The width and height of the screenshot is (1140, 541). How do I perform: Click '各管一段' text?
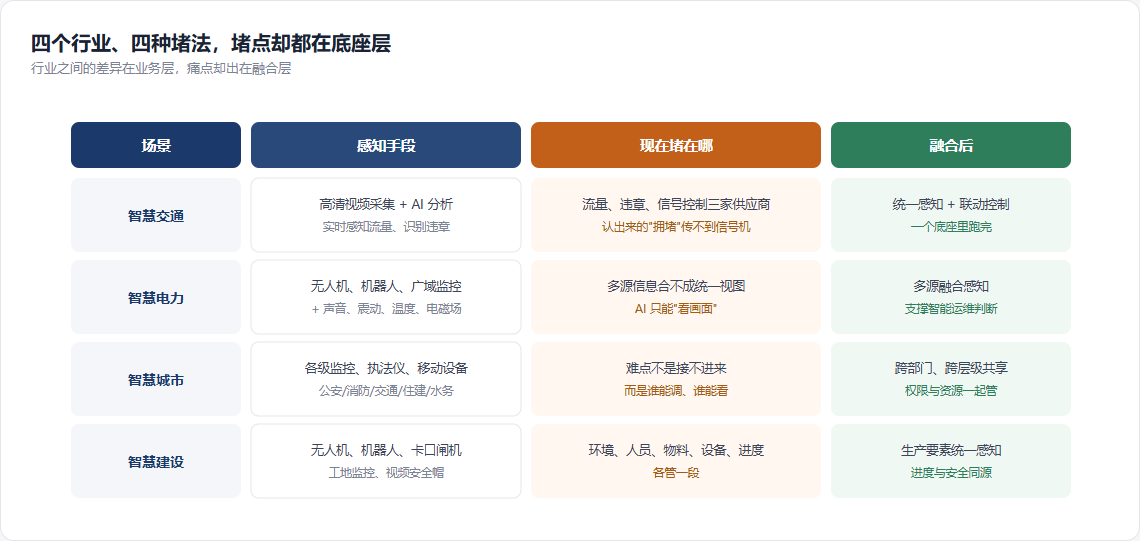point(676,473)
